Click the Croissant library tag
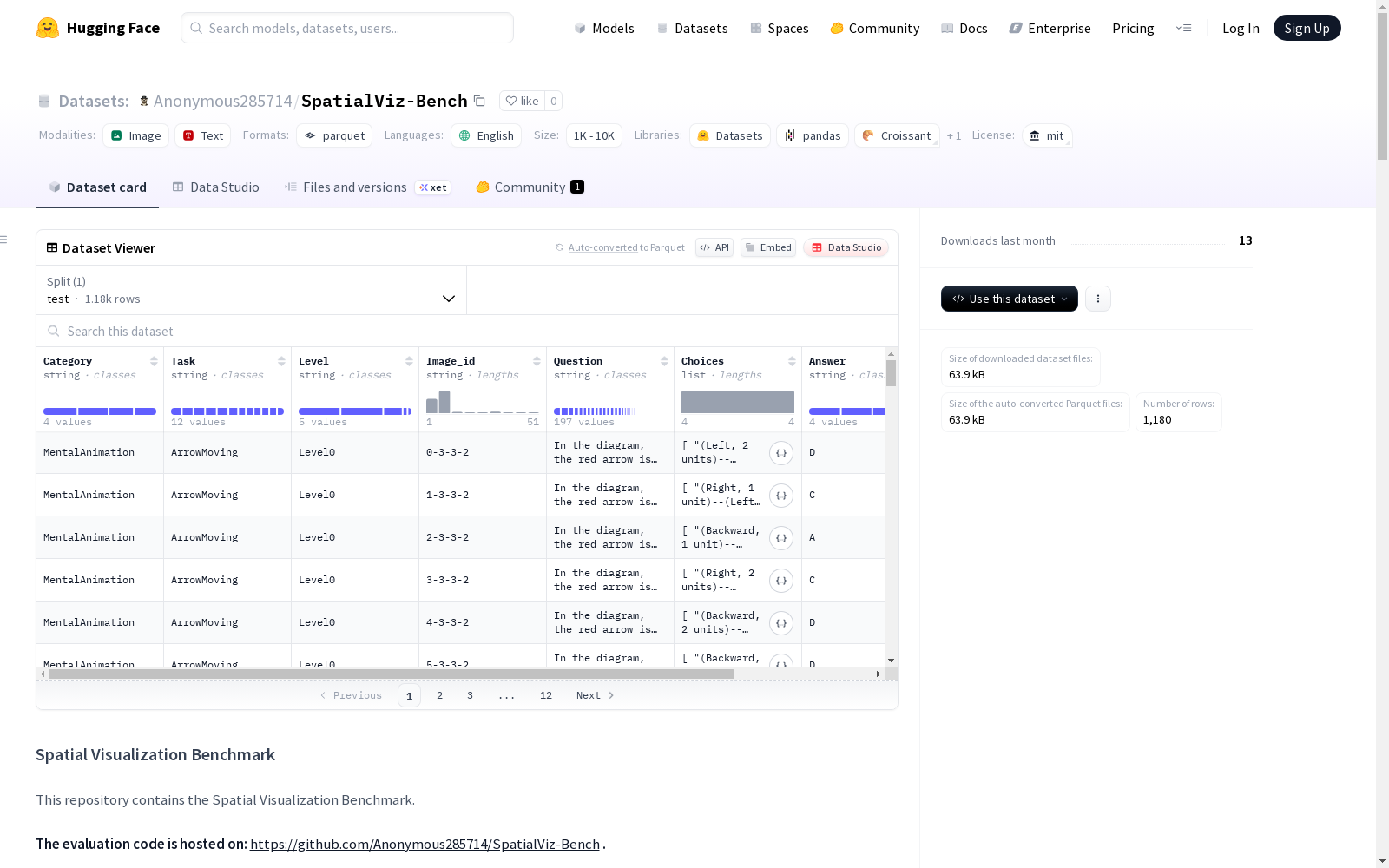1389x868 pixels. pos(897,135)
